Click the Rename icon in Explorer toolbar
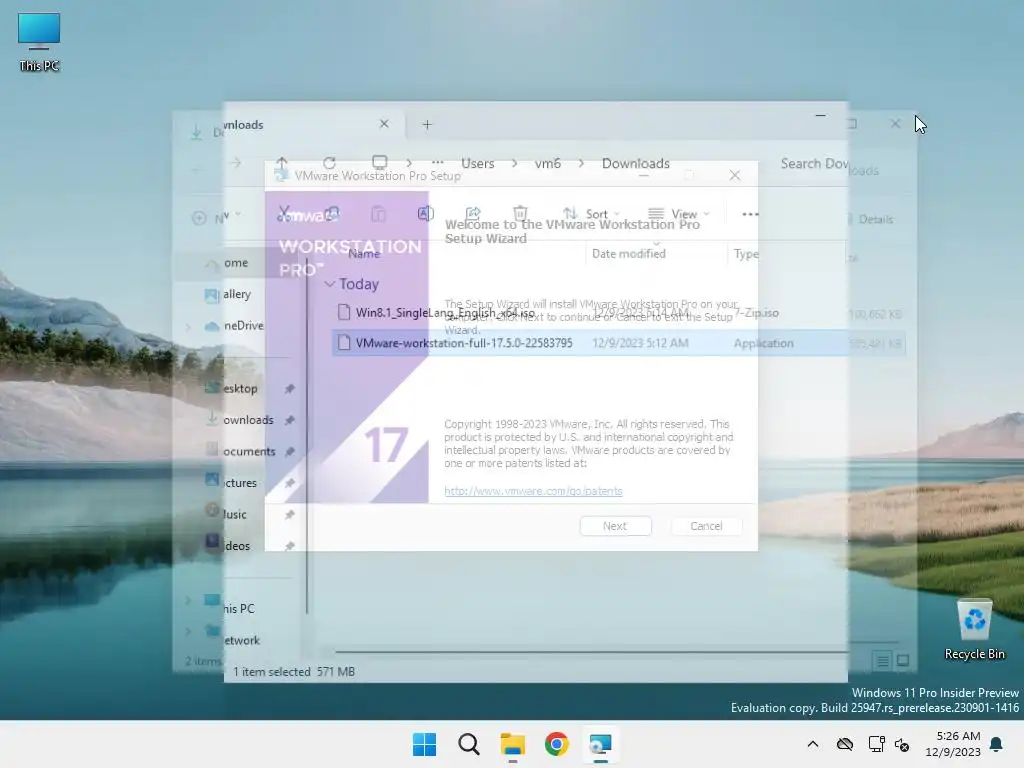The width and height of the screenshot is (1024, 768). click(x=425, y=214)
